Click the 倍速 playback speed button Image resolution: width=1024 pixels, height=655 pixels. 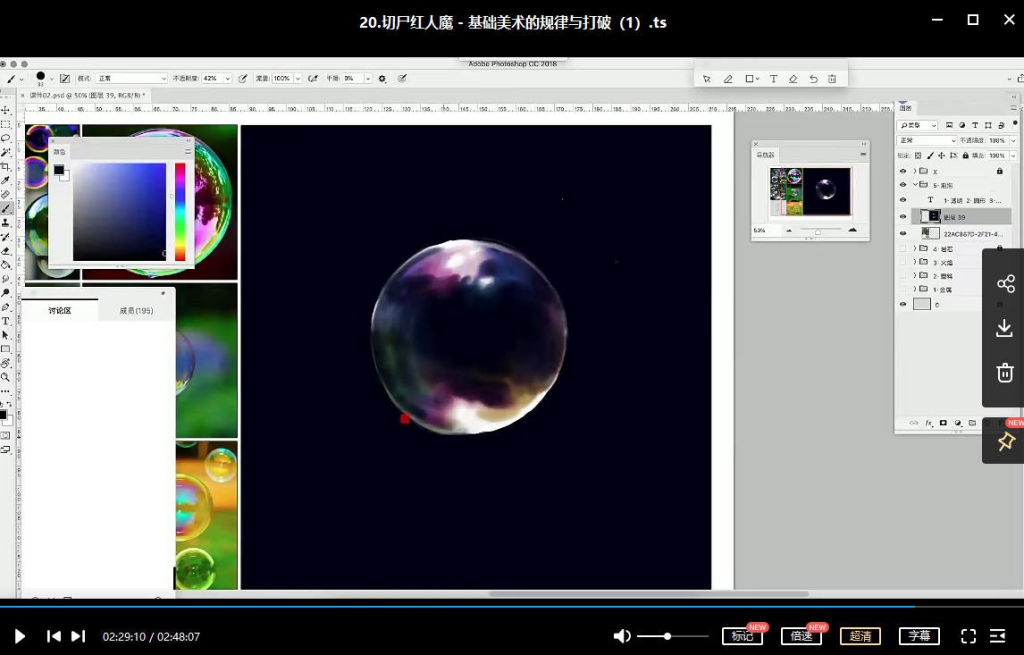[x=800, y=636]
